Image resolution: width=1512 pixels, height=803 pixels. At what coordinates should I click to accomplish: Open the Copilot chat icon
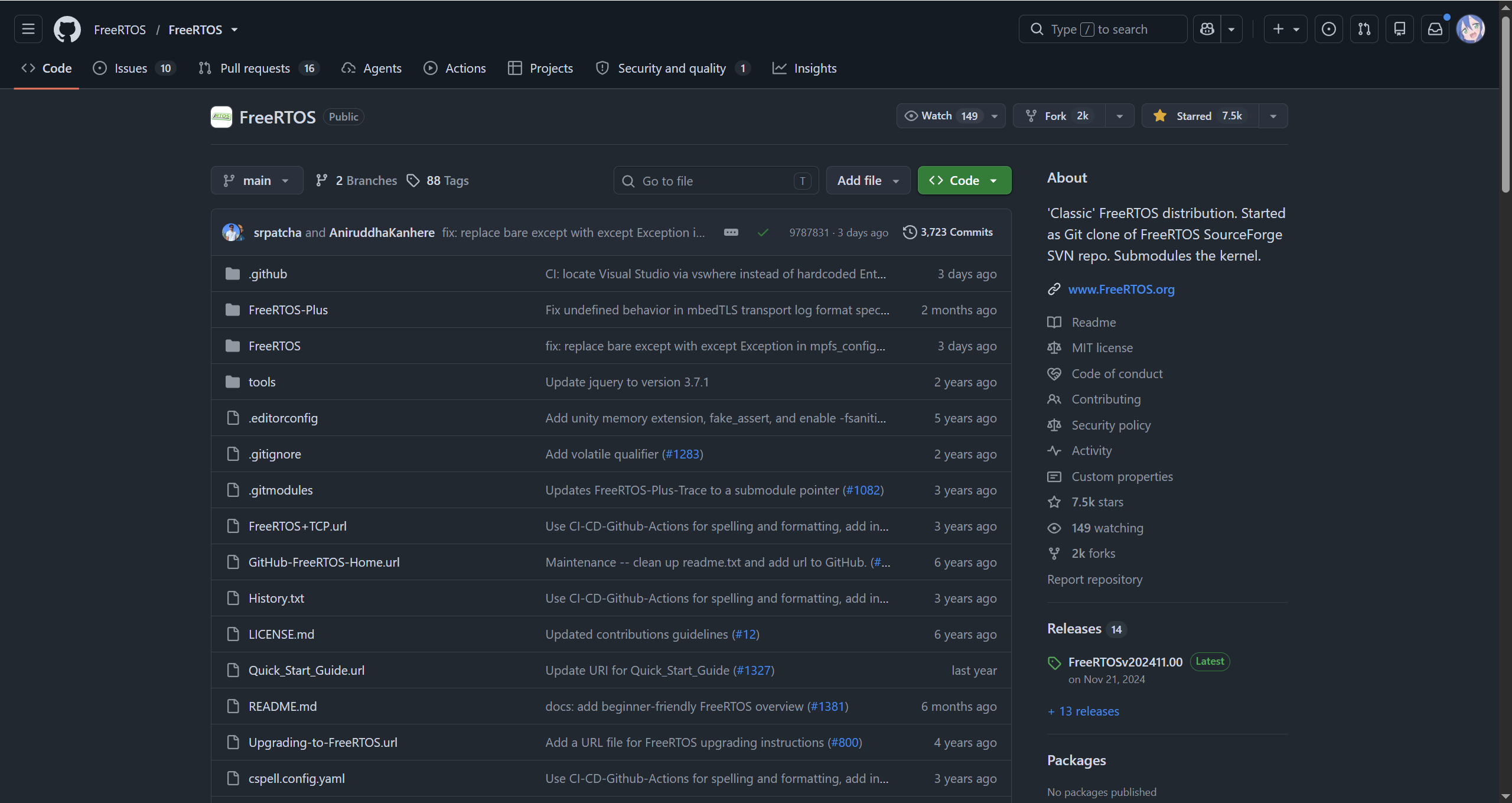pyautogui.click(x=1207, y=29)
